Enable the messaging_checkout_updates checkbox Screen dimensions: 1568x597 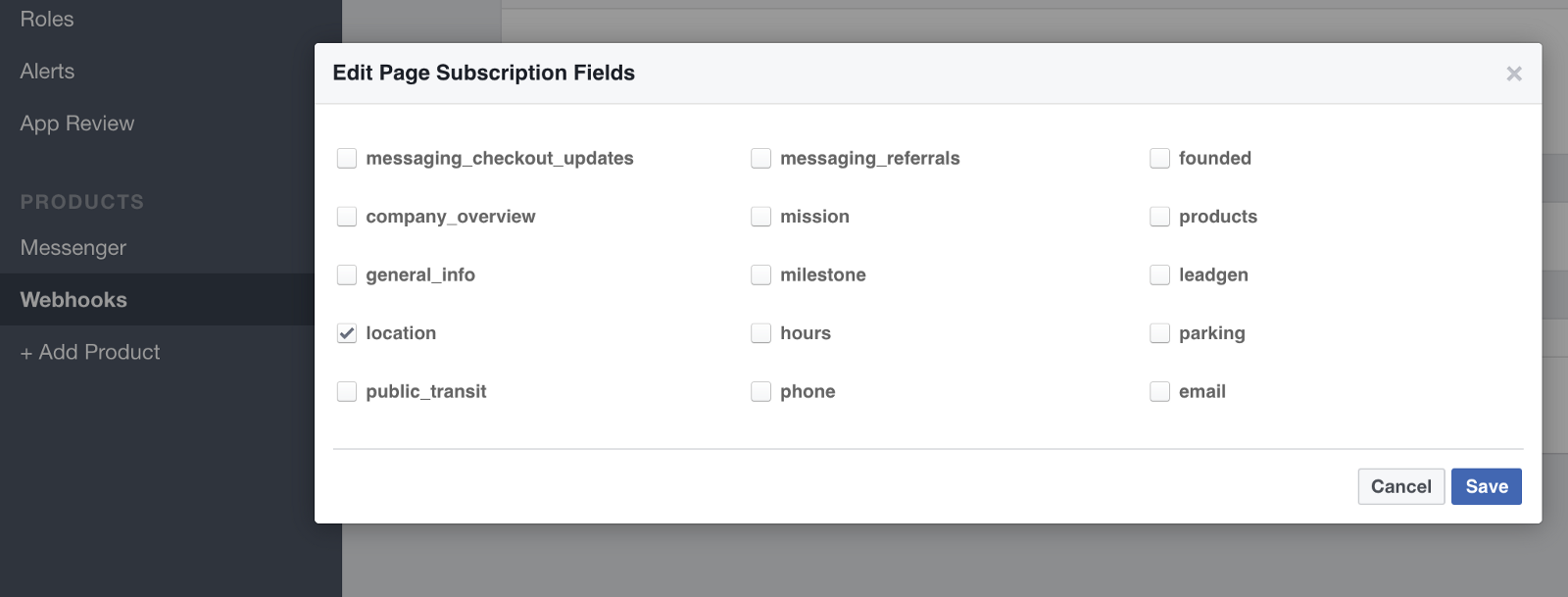point(347,159)
